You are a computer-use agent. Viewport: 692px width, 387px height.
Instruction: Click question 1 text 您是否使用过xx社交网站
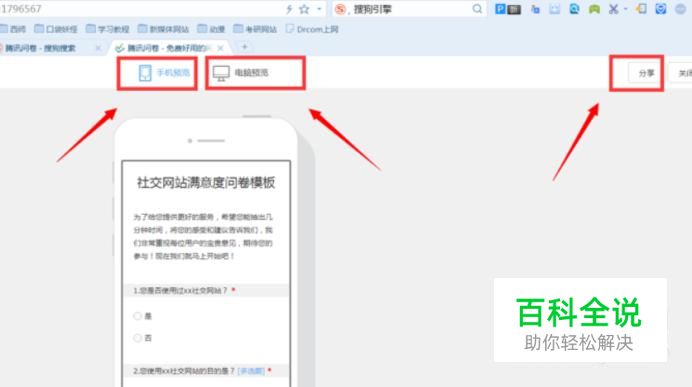click(181, 290)
